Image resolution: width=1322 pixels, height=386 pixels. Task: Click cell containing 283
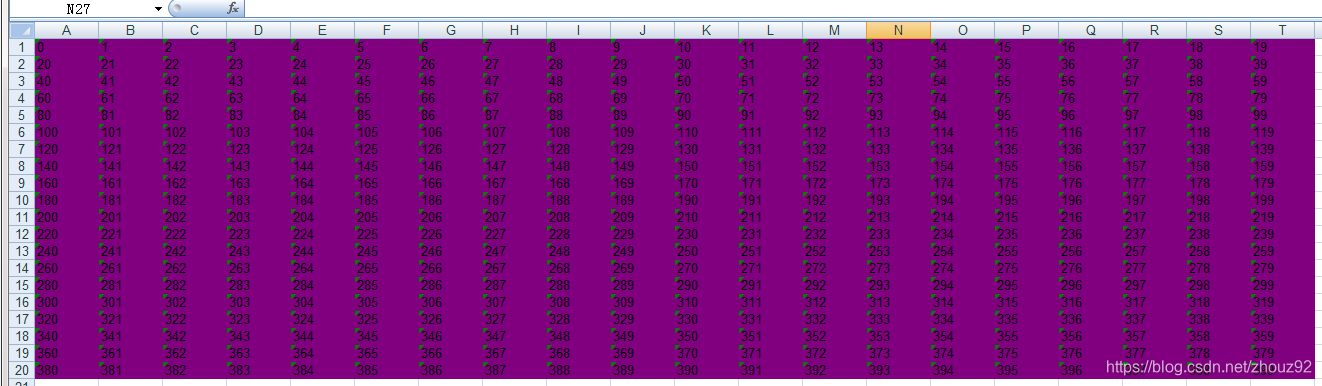[x=258, y=285]
